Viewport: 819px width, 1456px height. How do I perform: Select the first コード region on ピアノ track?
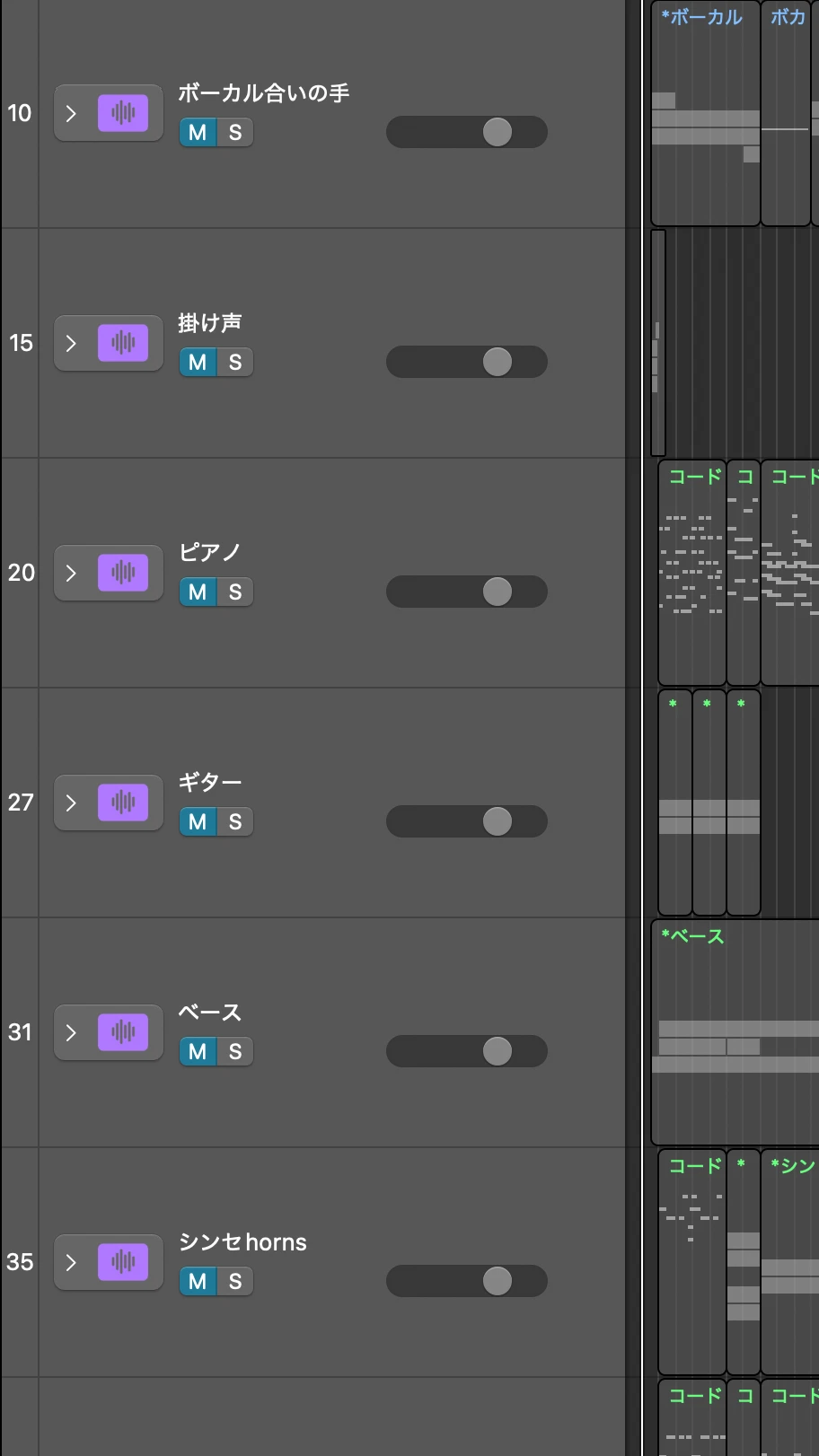pyautogui.click(x=692, y=573)
